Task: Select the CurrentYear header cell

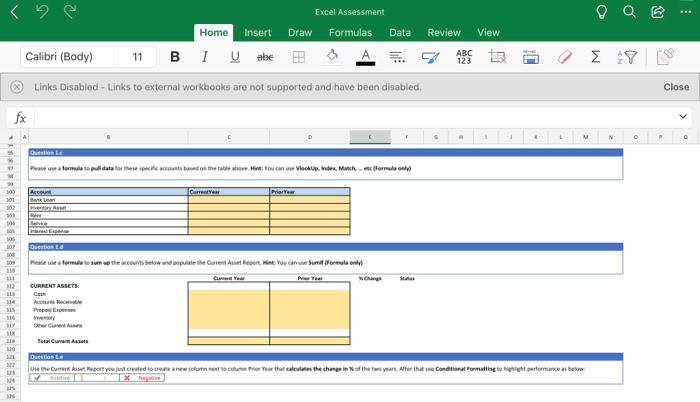Action: 229,192
